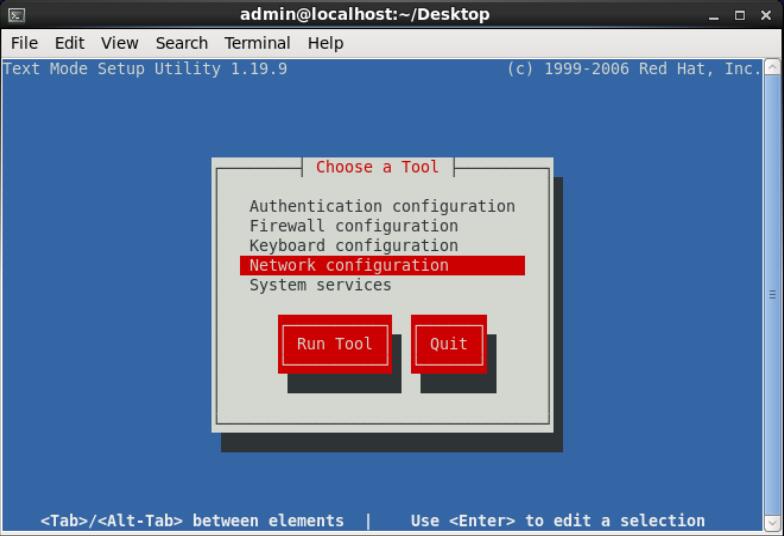Select Keyboard configuration in the tool list
784x536 pixels.
click(x=382, y=246)
